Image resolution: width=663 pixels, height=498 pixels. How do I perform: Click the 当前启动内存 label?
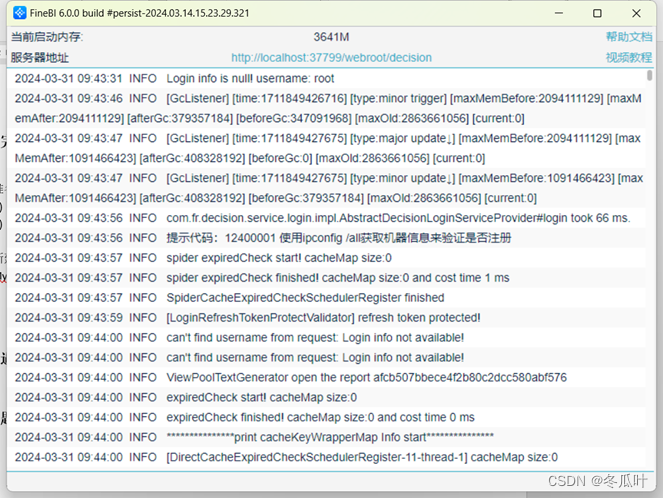coord(47,37)
